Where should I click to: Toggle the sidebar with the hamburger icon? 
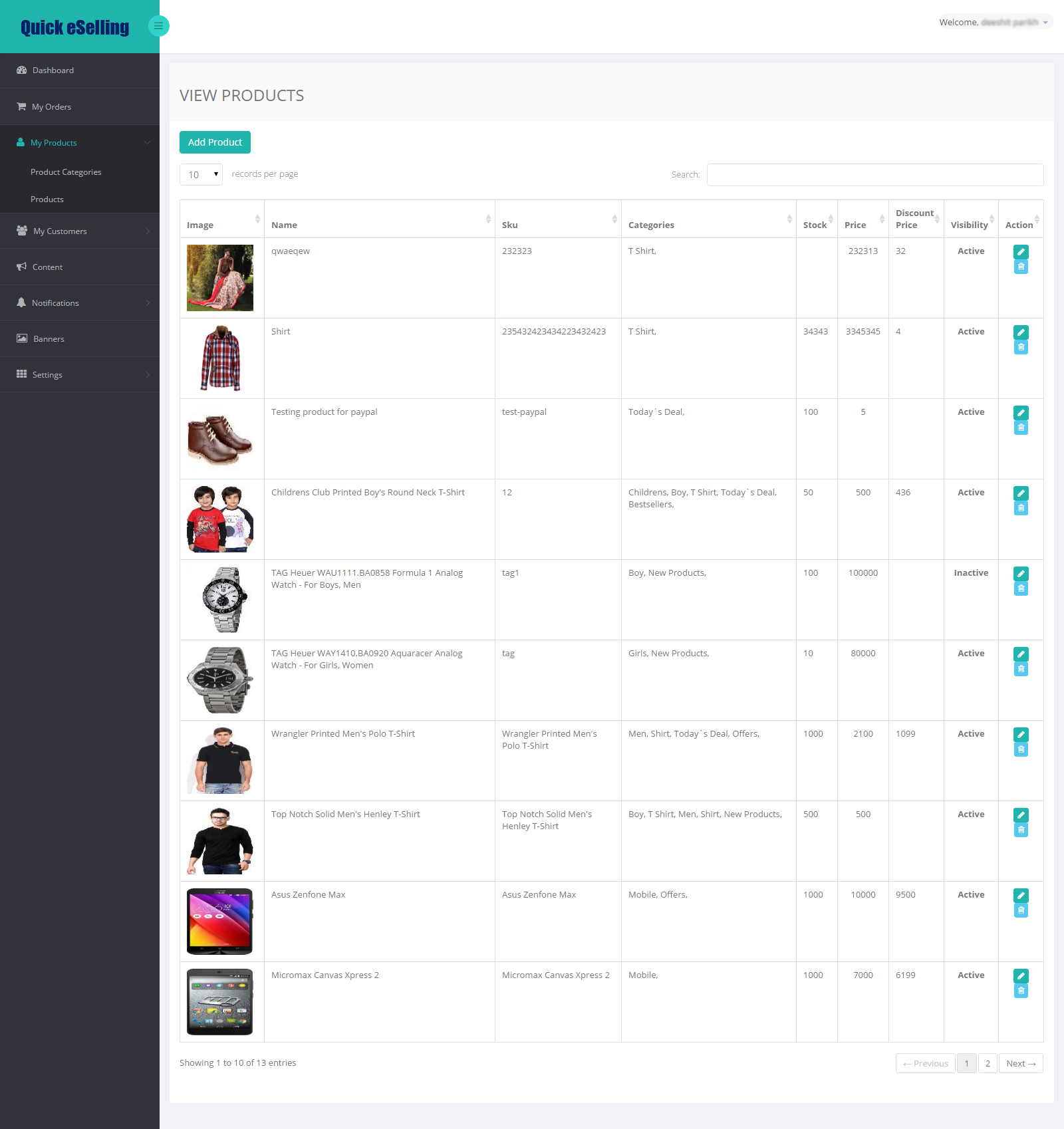[x=158, y=26]
